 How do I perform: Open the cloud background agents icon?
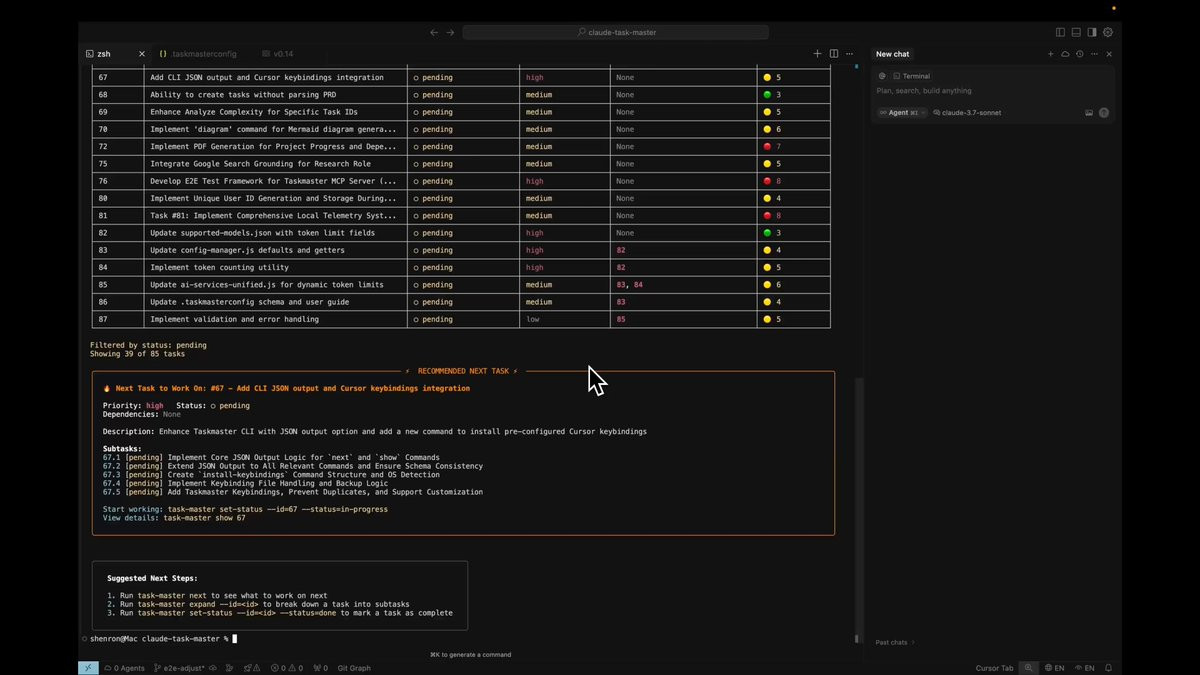[1065, 54]
